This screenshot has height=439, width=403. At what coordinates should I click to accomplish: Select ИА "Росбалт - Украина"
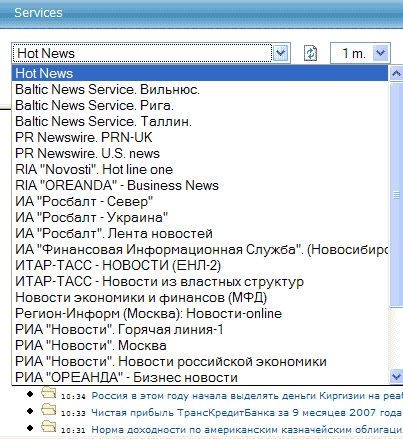(x=200, y=217)
